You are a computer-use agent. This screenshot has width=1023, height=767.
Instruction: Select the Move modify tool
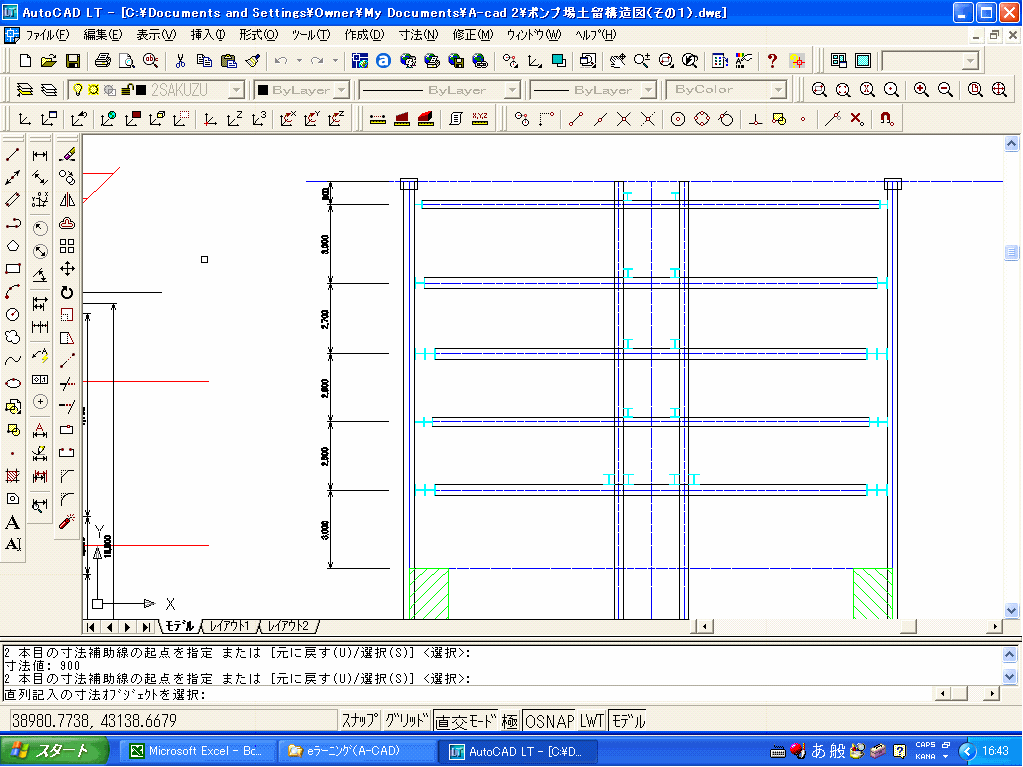click(67, 269)
